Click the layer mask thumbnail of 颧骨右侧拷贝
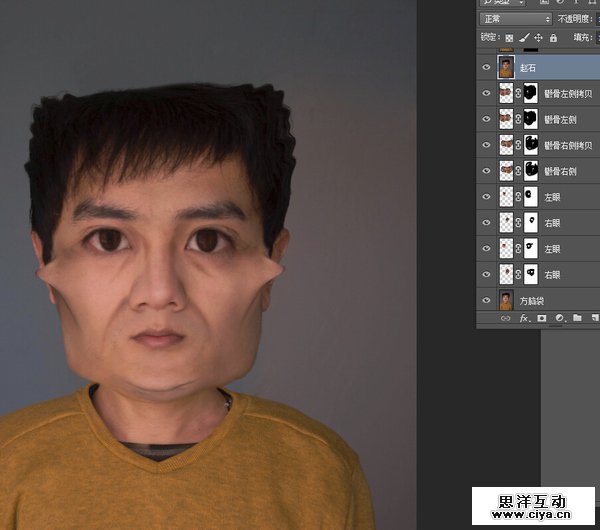This screenshot has height=530, width=600. pos(531,145)
